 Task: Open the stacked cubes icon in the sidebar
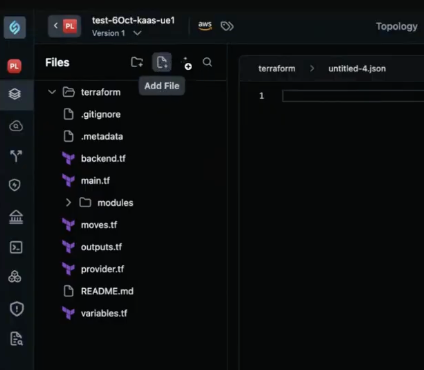(15, 276)
